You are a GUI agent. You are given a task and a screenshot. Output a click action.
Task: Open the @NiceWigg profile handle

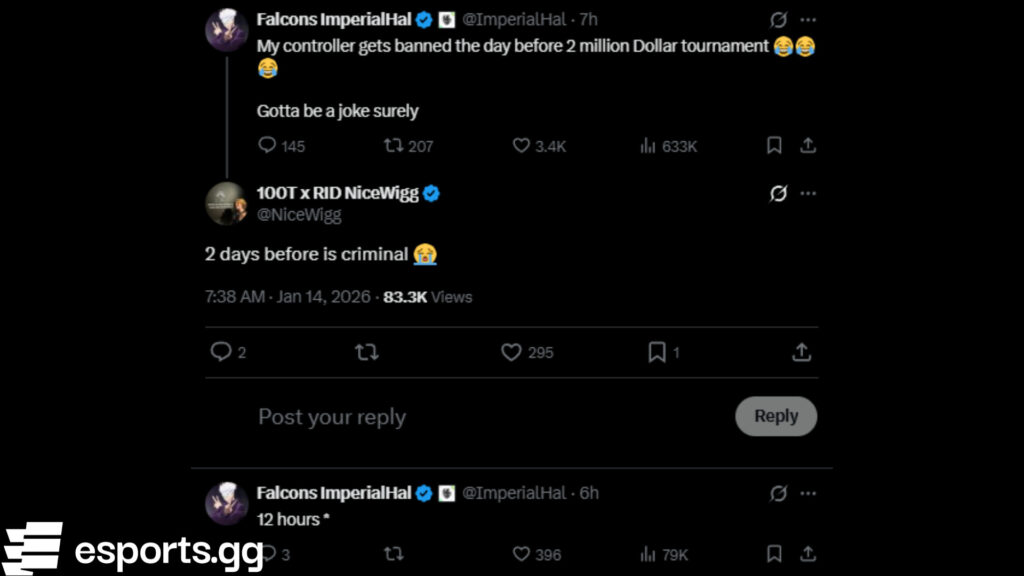click(x=299, y=215)
